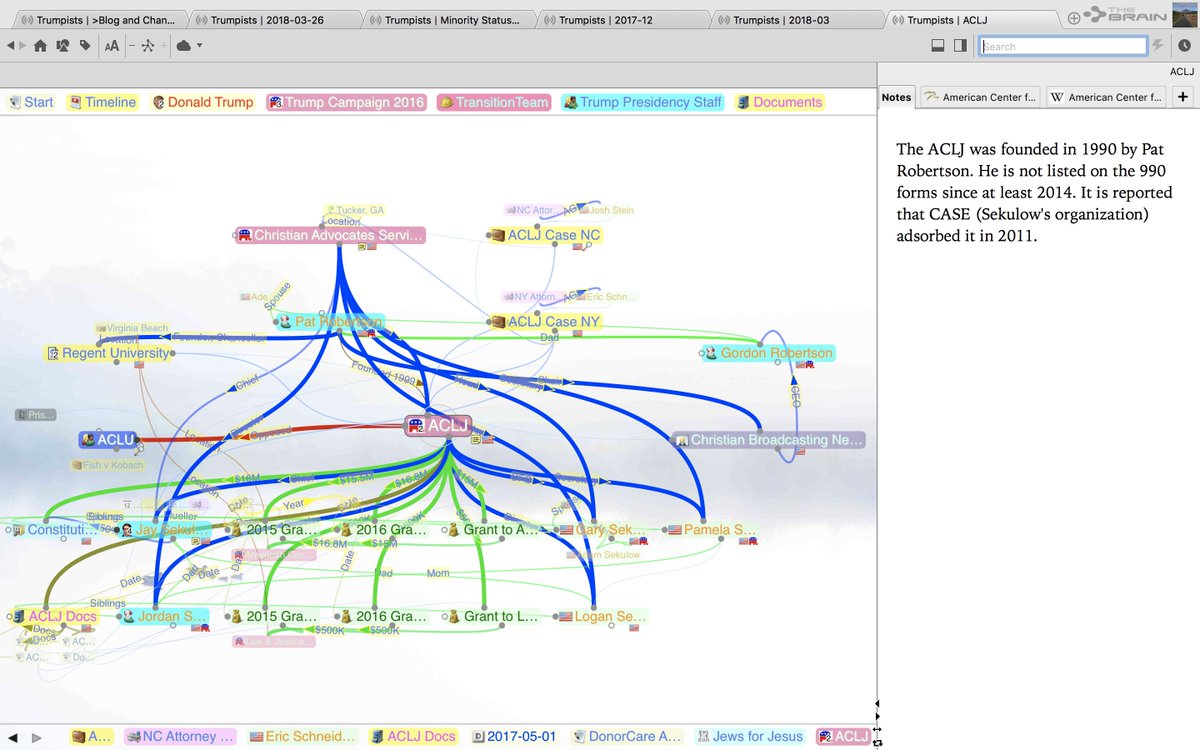Open the Donald Trump pin
Screen dimensions: 1200x750
(x=203, y=102)
